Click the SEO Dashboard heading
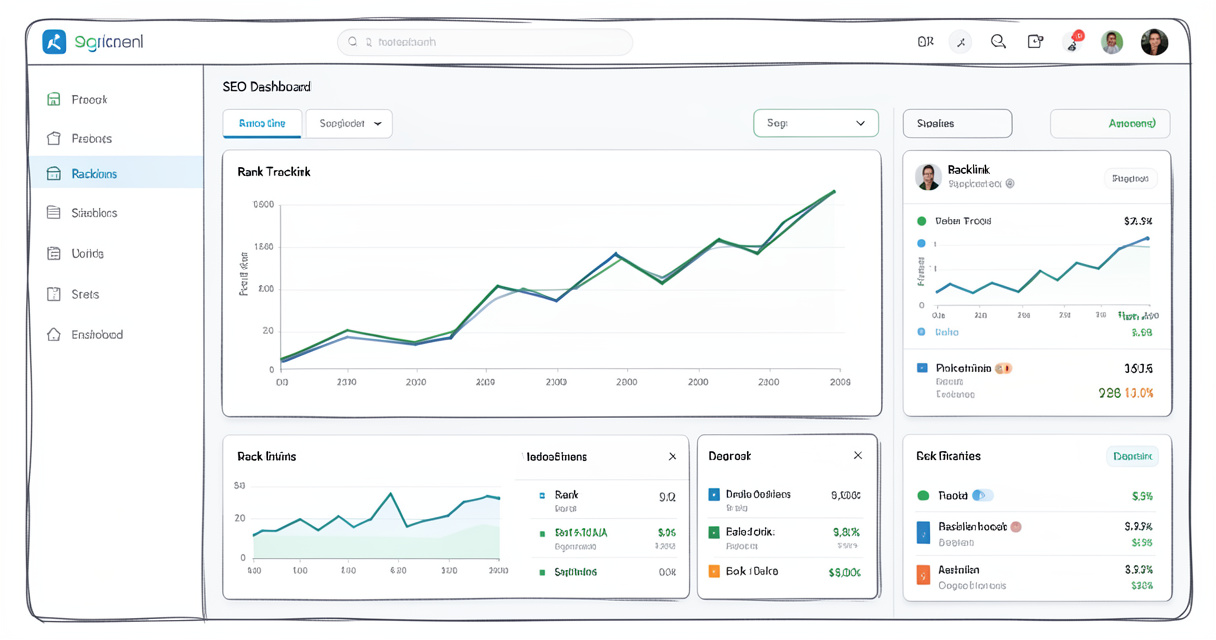1216x640 pixels. click(x=267, y=87)
